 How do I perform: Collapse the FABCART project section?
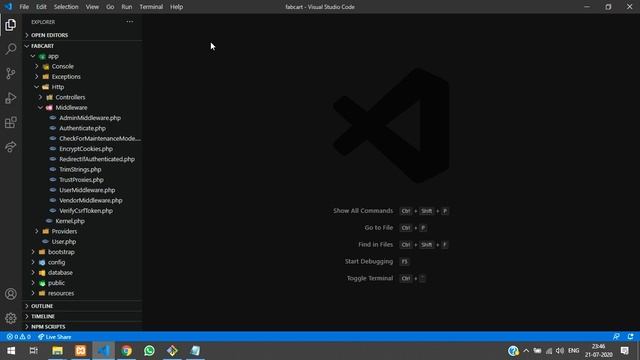pyautogui.click(x=82, y=46)
